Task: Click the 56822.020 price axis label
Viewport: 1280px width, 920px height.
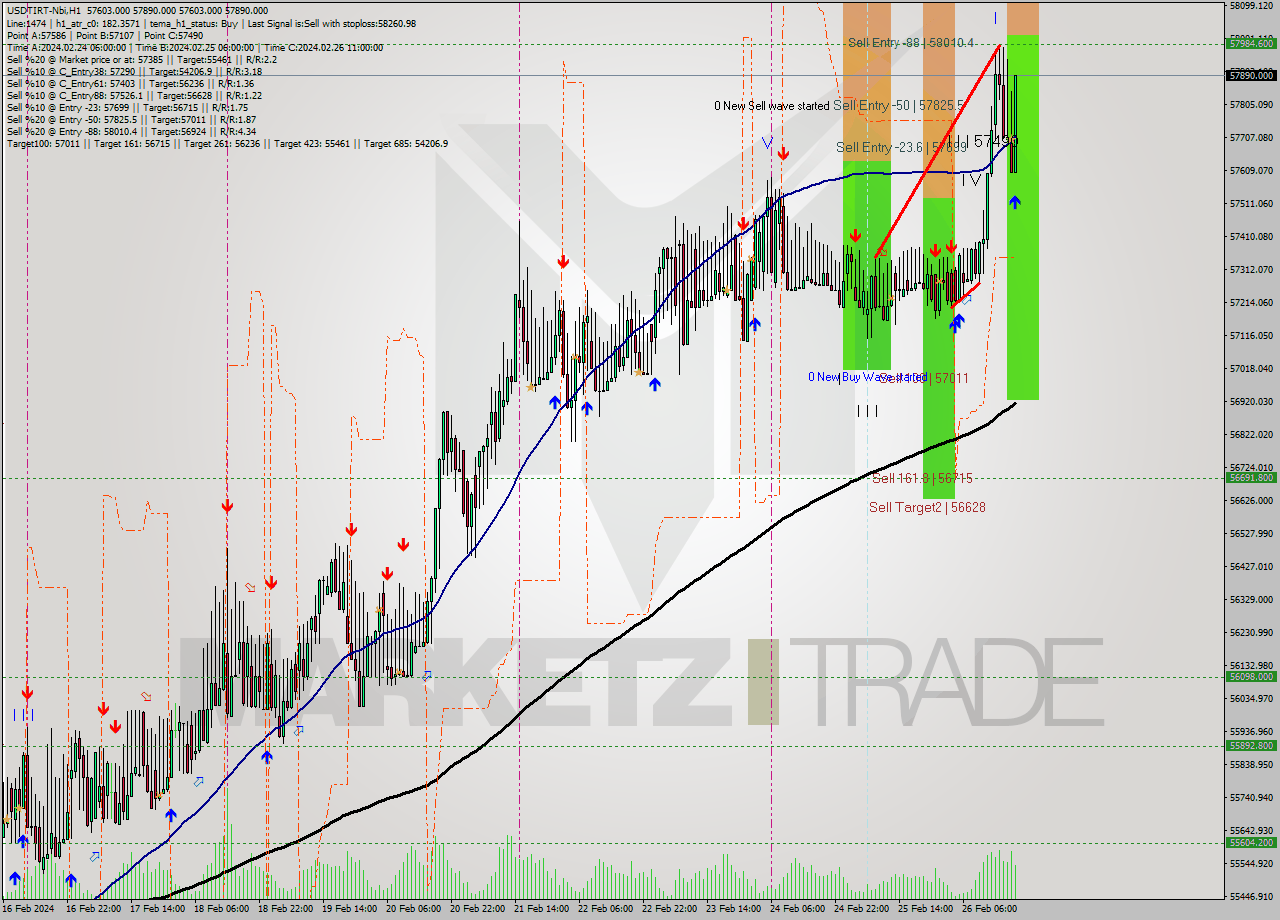Action: click(1251, 434)
